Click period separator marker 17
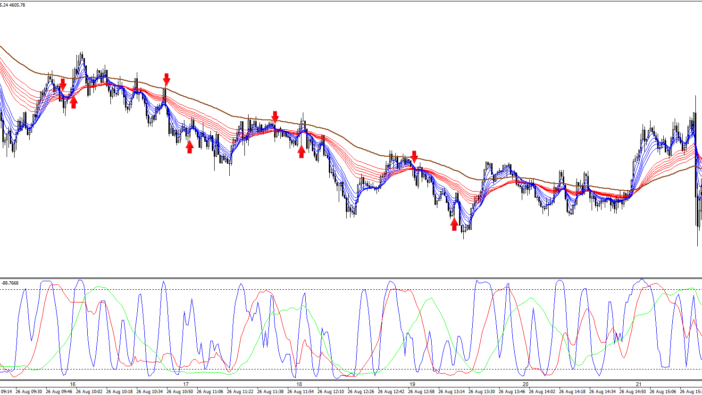The image size is (702, 395). click(186, 384)
